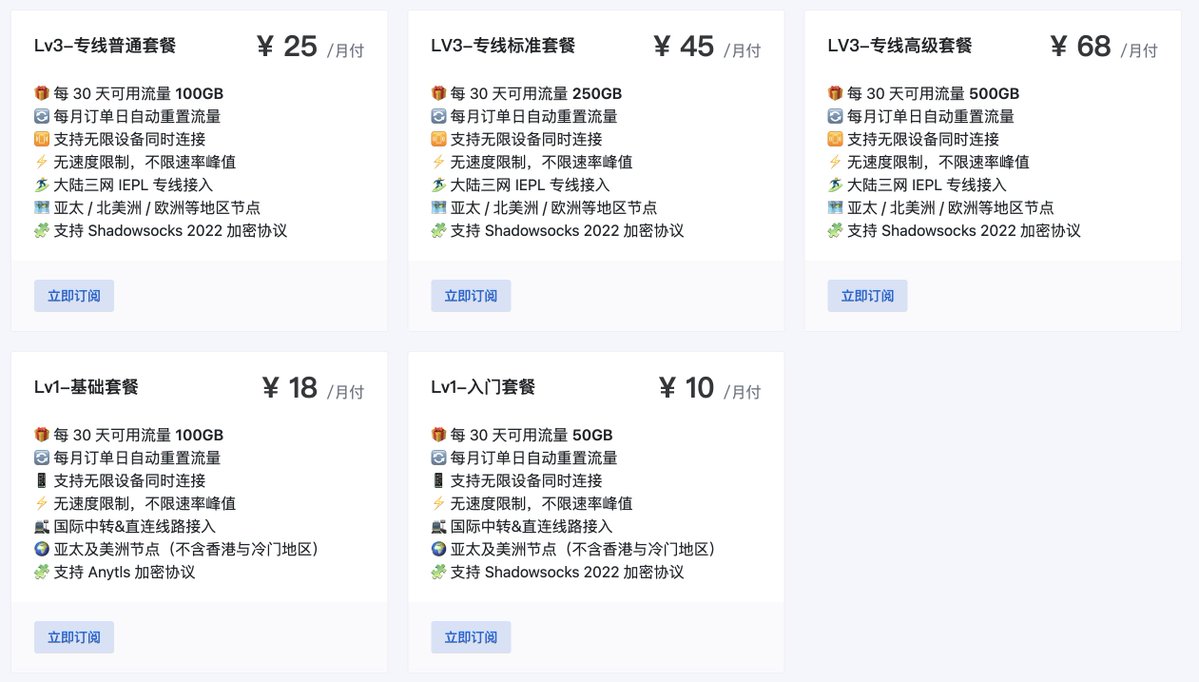Click the train icon in Lv1-基础套餐 card
This screenshot has height=682, width=1199.
(42, 526)
